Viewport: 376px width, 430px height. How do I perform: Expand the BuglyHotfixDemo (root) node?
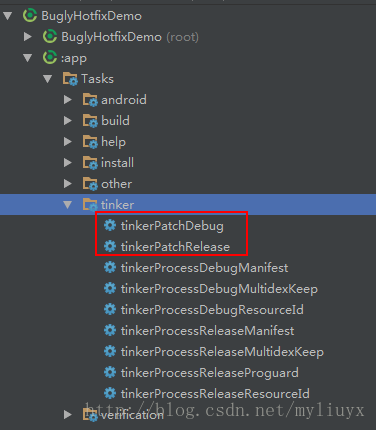[x=28, y=37]
